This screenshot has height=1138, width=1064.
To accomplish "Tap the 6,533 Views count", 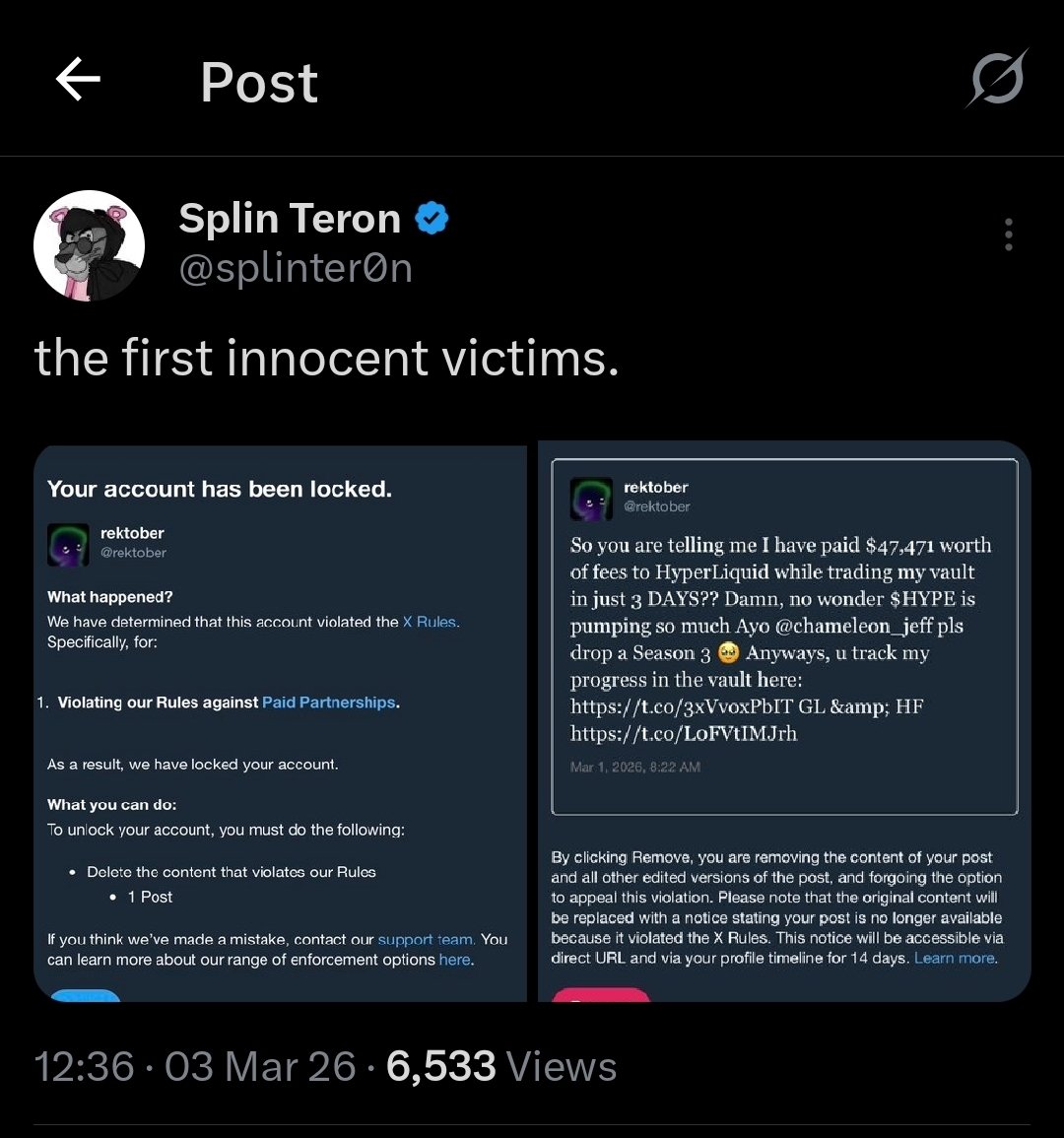I will click(501, 1067).
